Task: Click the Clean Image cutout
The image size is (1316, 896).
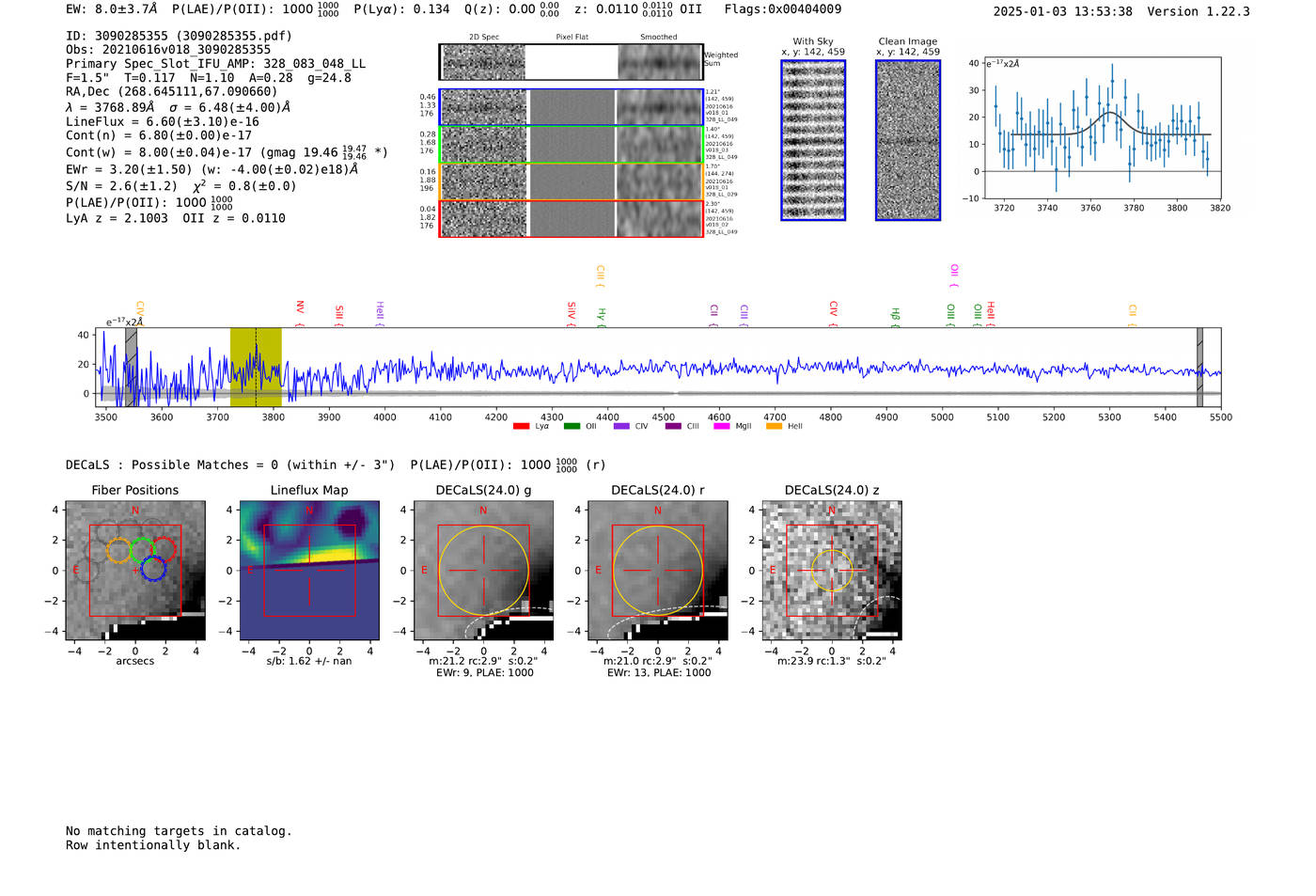Action: [x=908, y=140]
